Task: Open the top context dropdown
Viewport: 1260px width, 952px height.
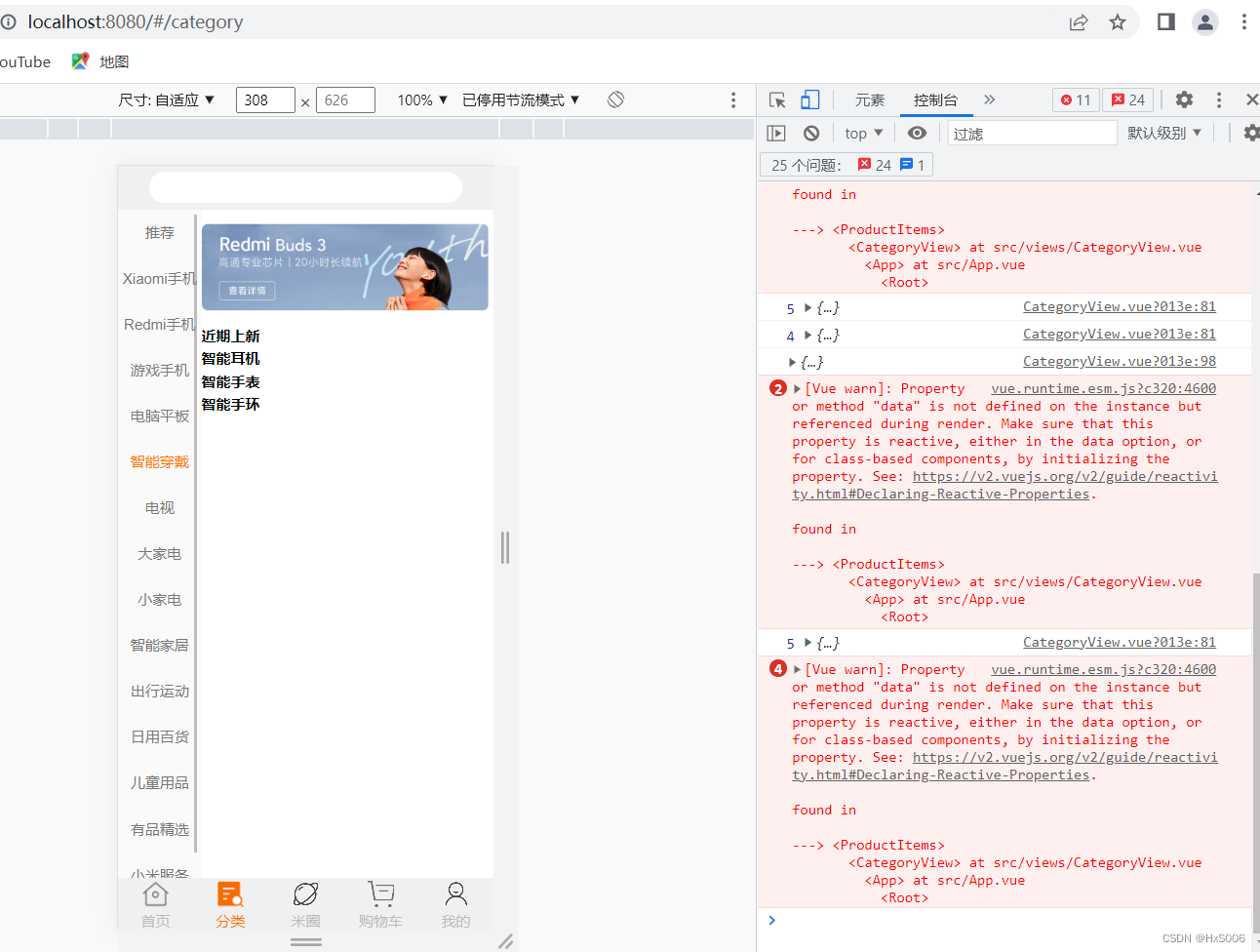Action: (x=864, y=134)
